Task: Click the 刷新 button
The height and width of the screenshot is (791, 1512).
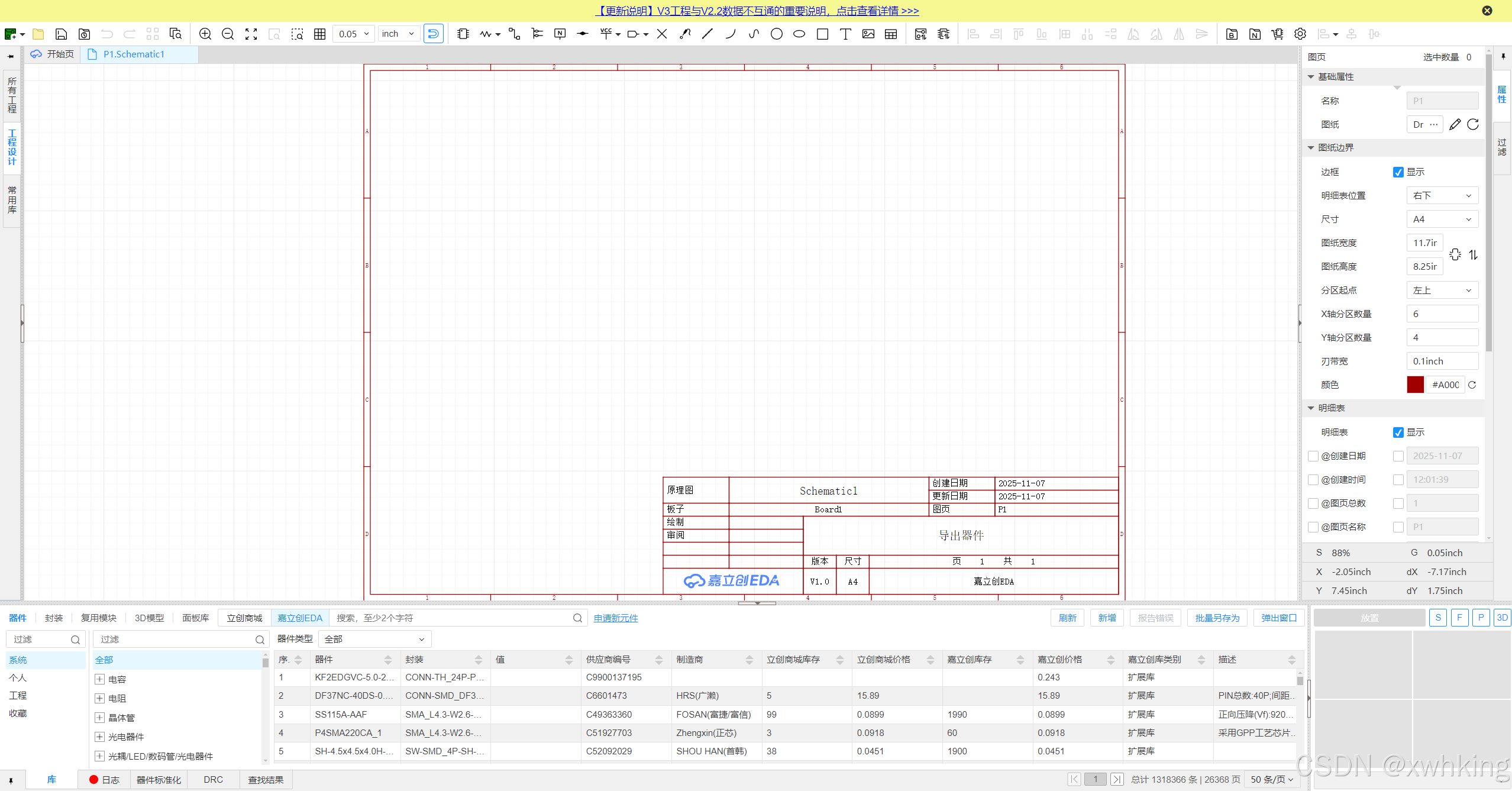Action: point(1067,618)
